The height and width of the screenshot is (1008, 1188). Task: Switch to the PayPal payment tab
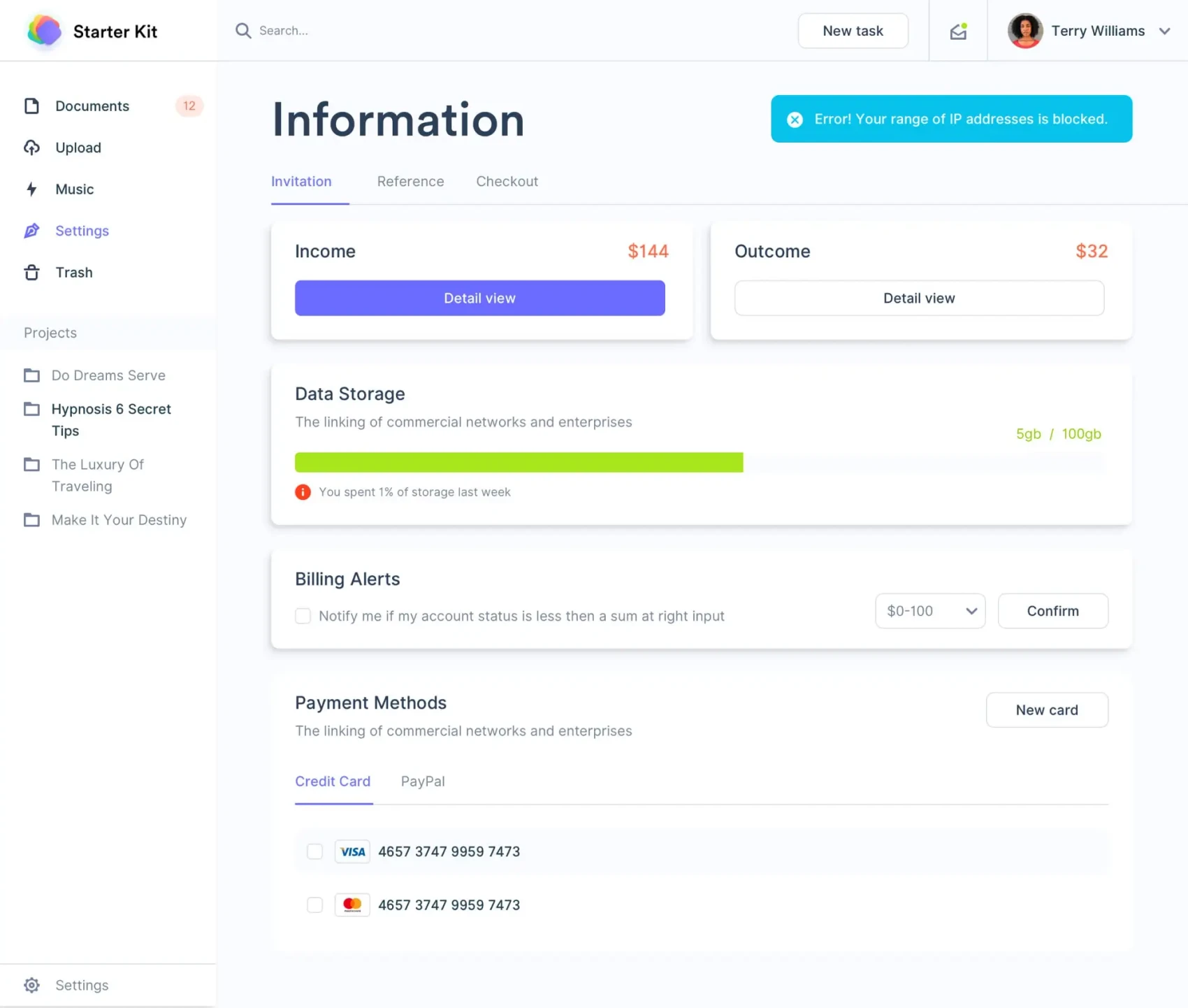pos(423,782)
